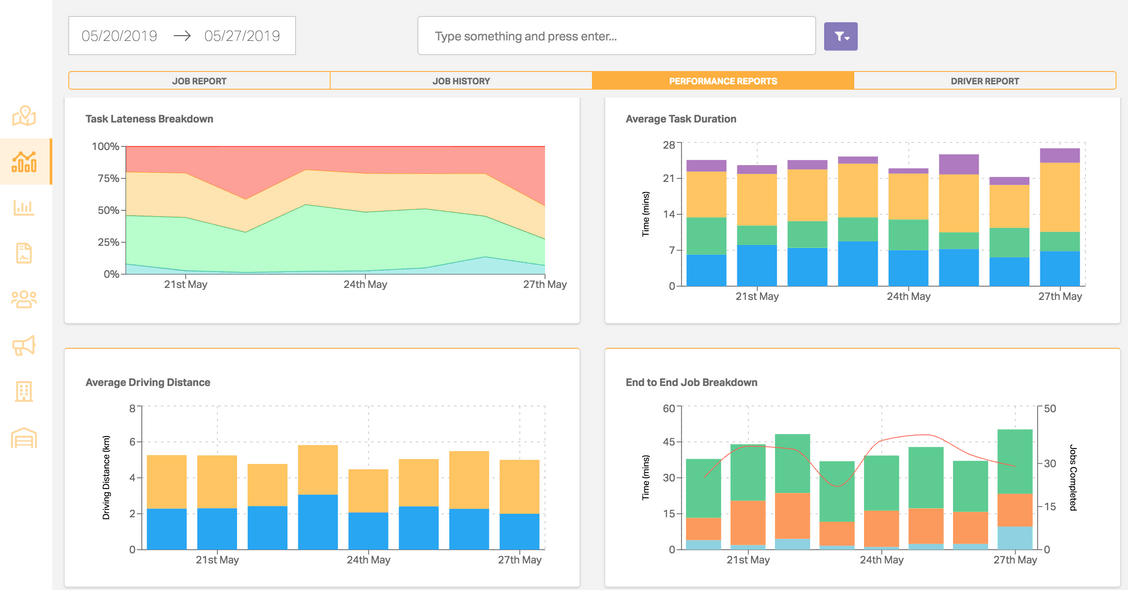1128x590 pixels.
Task: Click the active analytics chart sidebar icon
Action: tap(24, 162)
